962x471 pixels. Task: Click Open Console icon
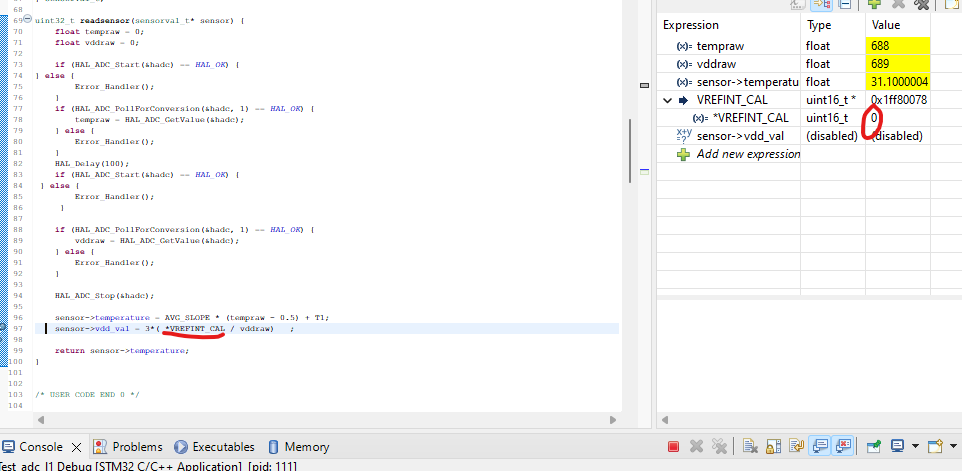[935, 446]
